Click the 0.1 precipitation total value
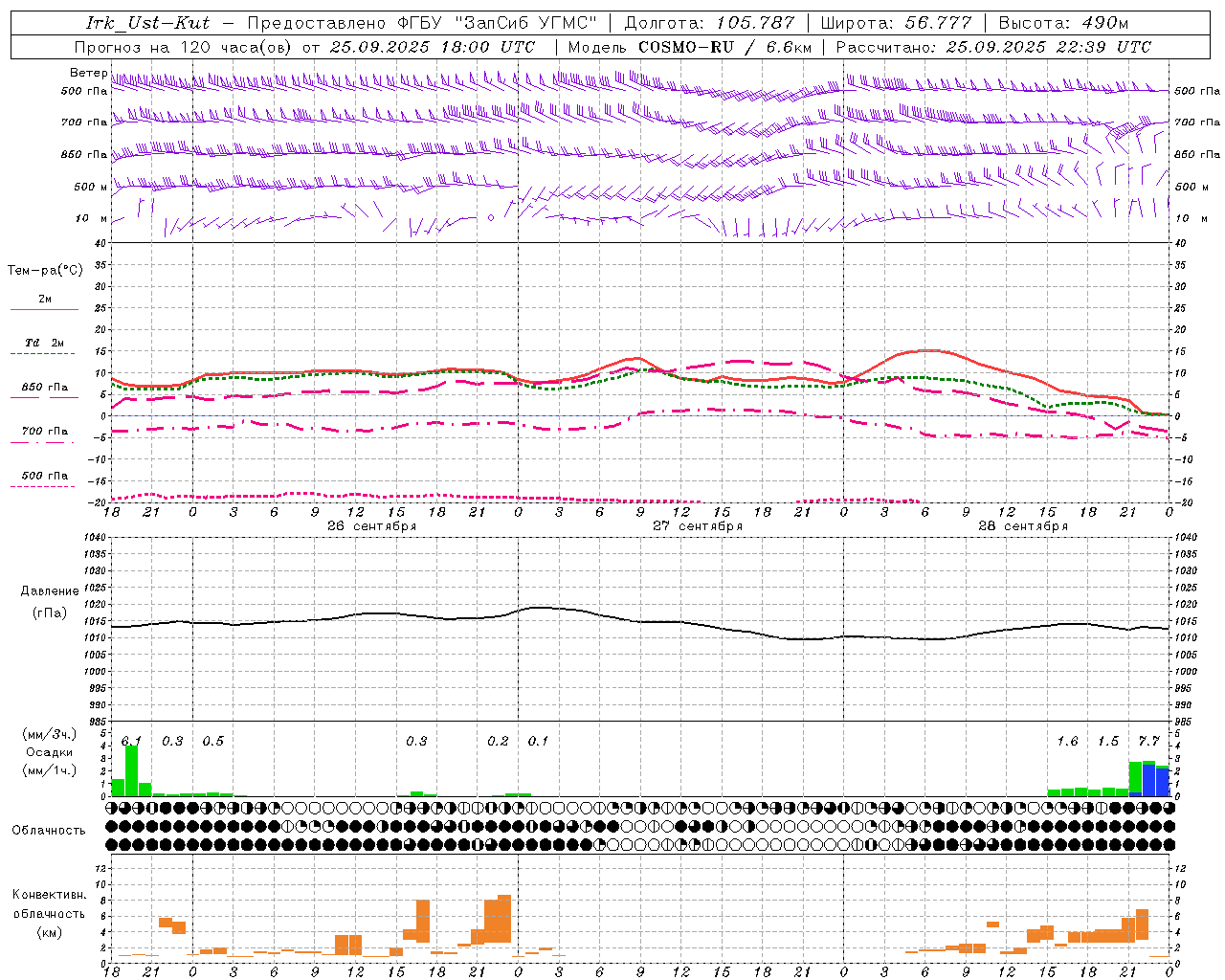Viewport: 1225px width, 980px height. [x=538, y=742]
